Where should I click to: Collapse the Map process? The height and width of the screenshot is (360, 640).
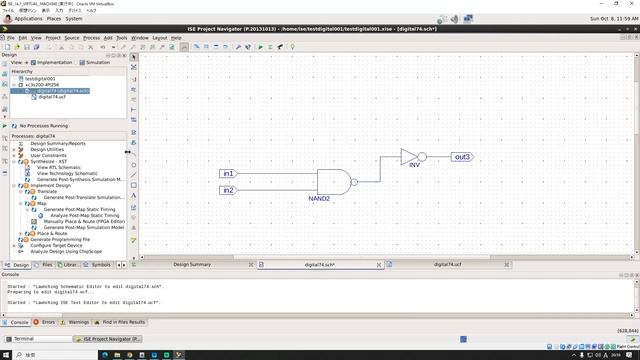(20, 204)
